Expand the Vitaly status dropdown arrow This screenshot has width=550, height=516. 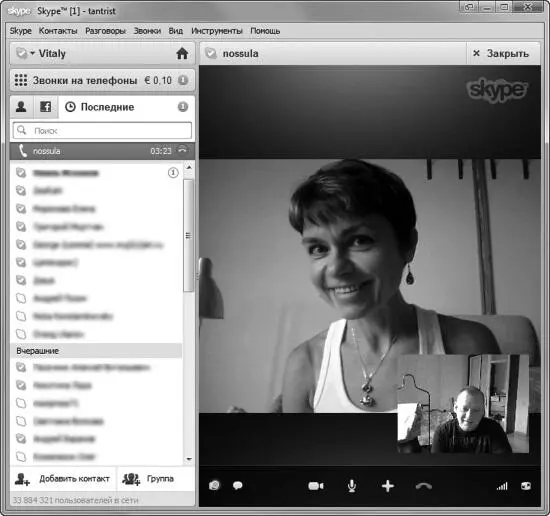(32, 53)
